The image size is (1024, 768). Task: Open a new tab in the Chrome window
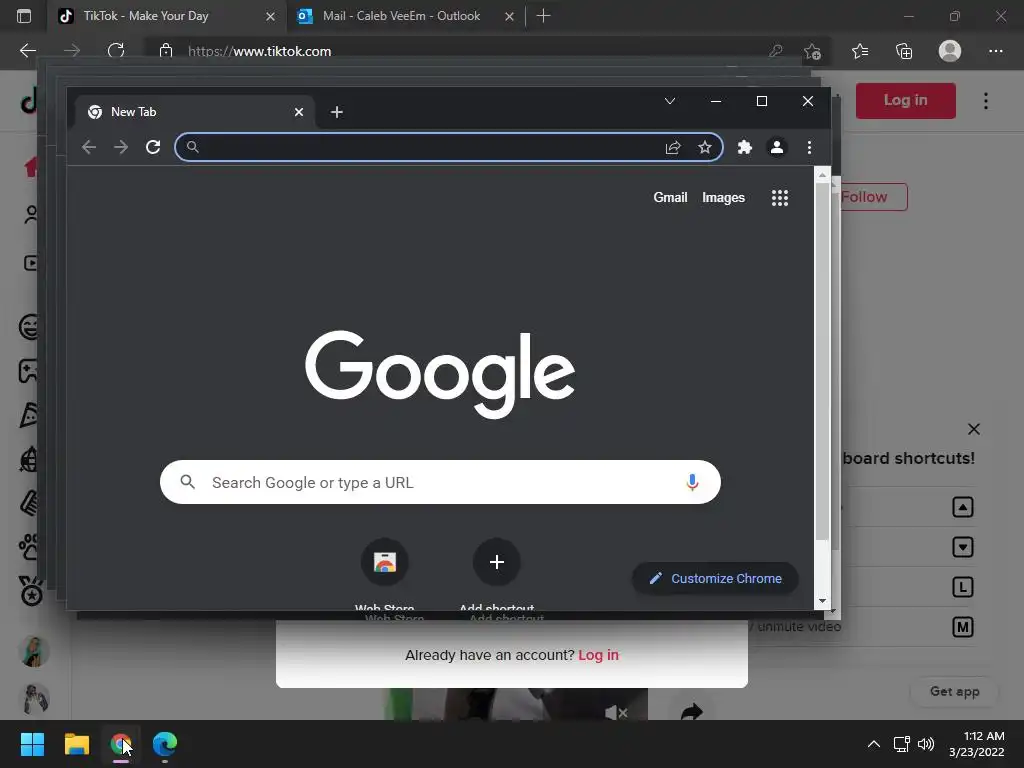[336, 112]
